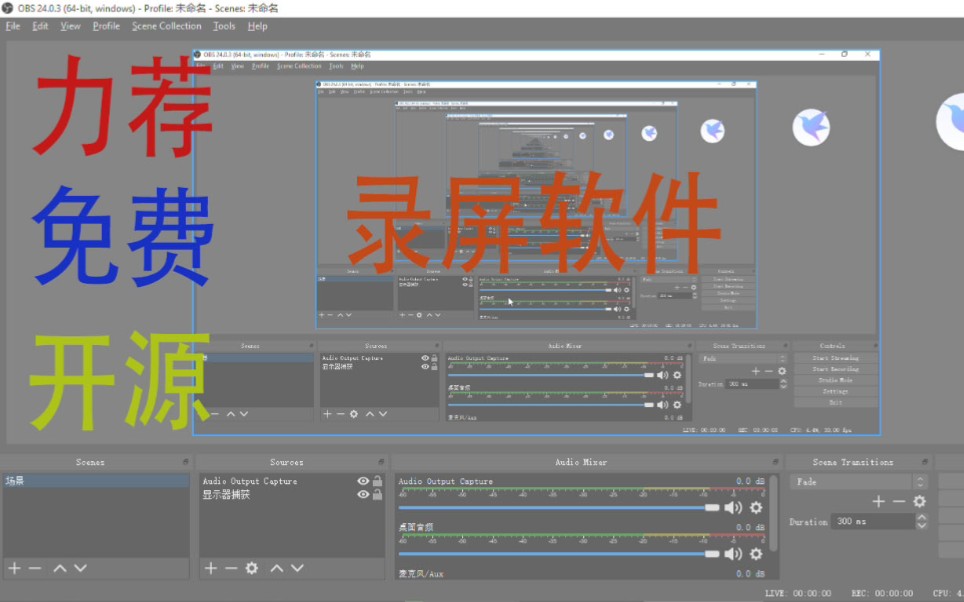The height and width of the screenshot is (602, 964).
Task: Move source up using the up arrow icon
Action: pyautogui.click(x=278, y=567)
